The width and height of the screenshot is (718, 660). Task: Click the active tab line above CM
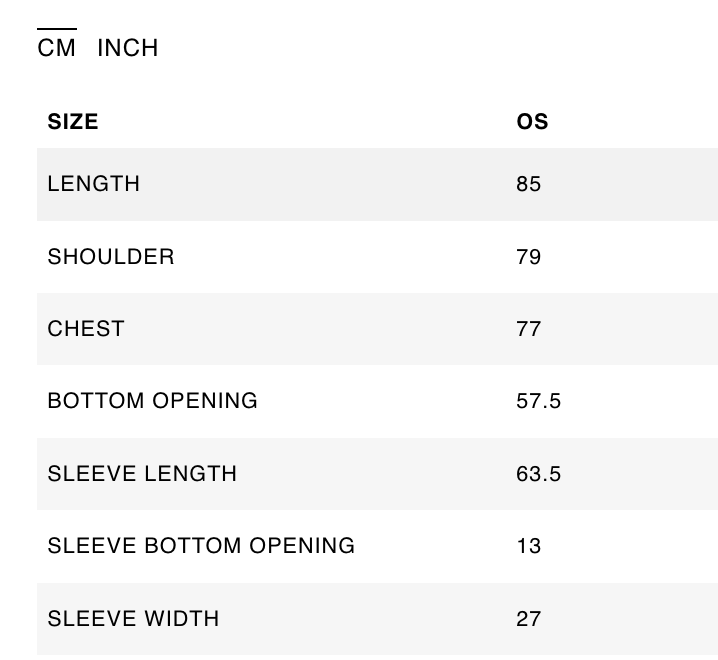point(57,30)
